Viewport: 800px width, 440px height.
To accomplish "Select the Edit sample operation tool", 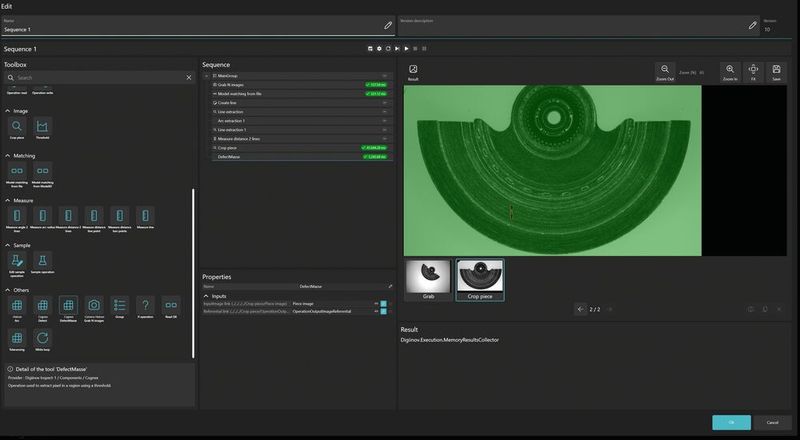I will [x=17, y=263].
